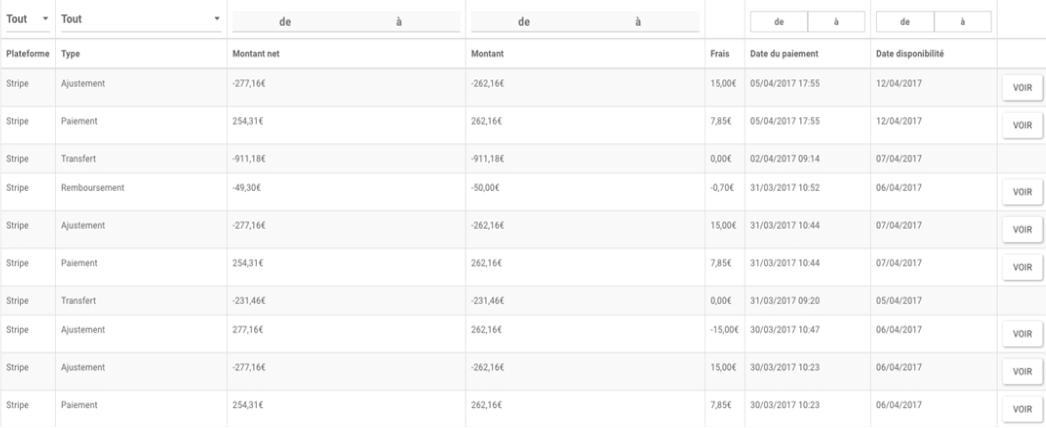
Task: Click the Date du paiement 'de' field
Action: click(x=779, y=22)
